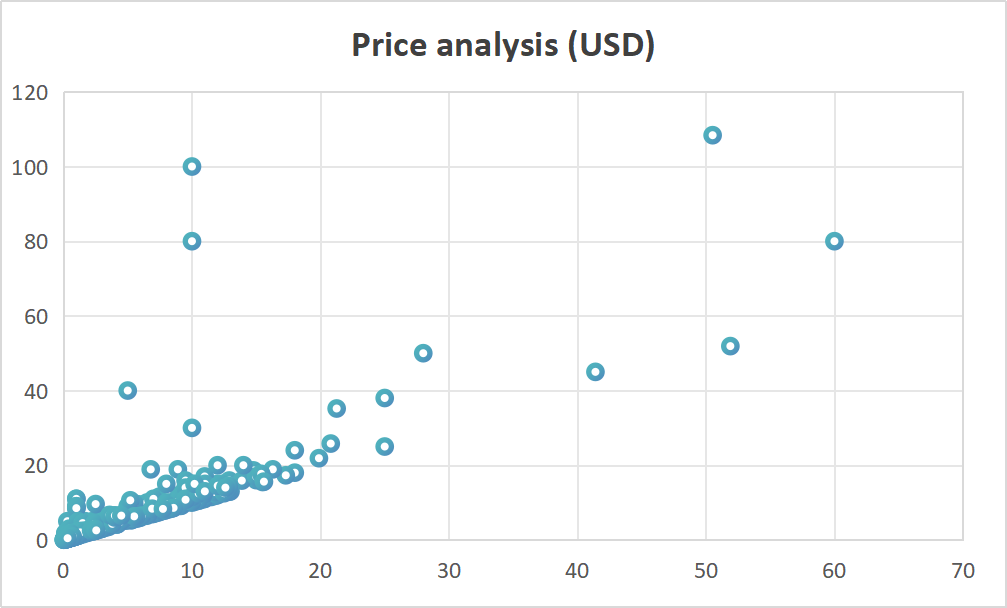Click the chart title "Price analysis (USD)"
Image resolution: width=1007 pixels, height=608 pixels.
pyautogui.click(x=503, y=45)
